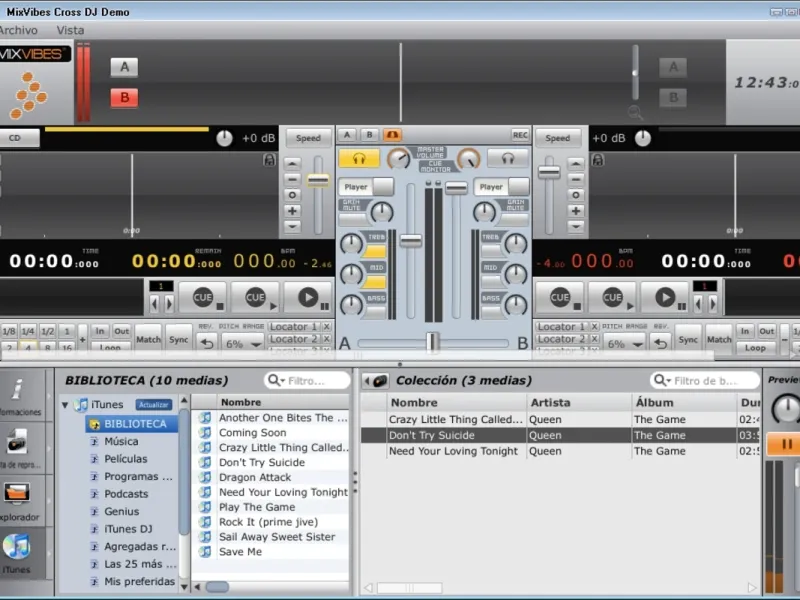
Task: Click the orange headphones split button in mixer
Action: click(x=392, y=135)
